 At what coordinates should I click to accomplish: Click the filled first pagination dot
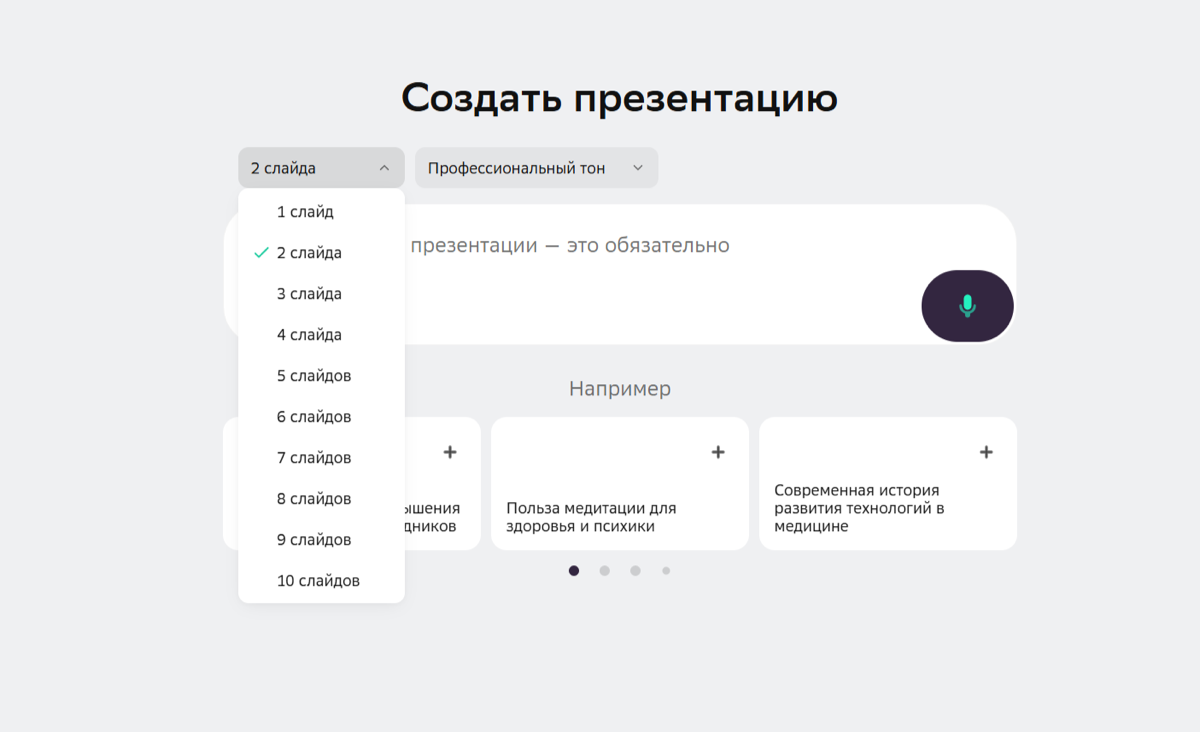pyautogui.click(x=573, y=570)
